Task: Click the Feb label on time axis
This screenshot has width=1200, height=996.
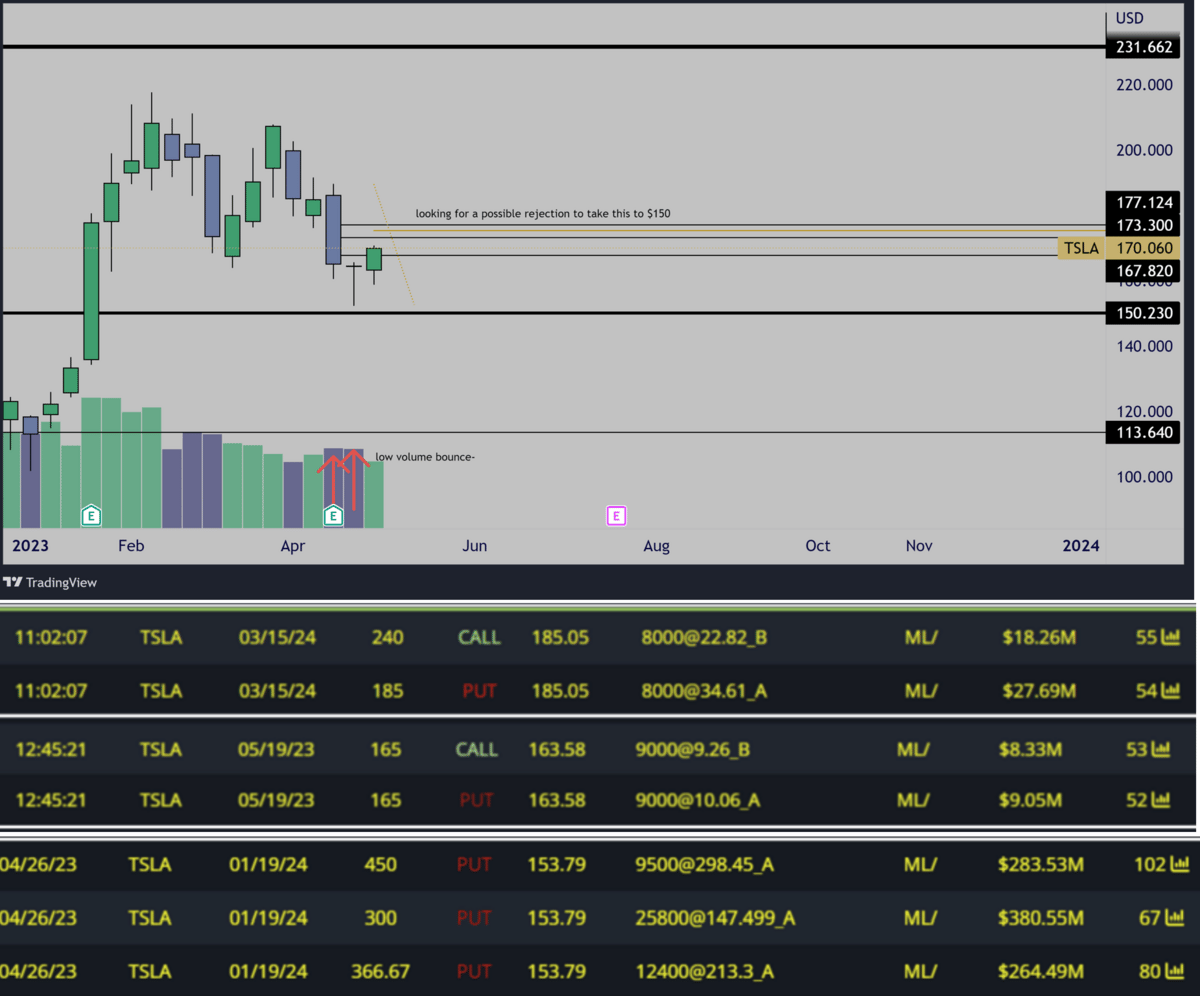Action: tap(131, 546)
